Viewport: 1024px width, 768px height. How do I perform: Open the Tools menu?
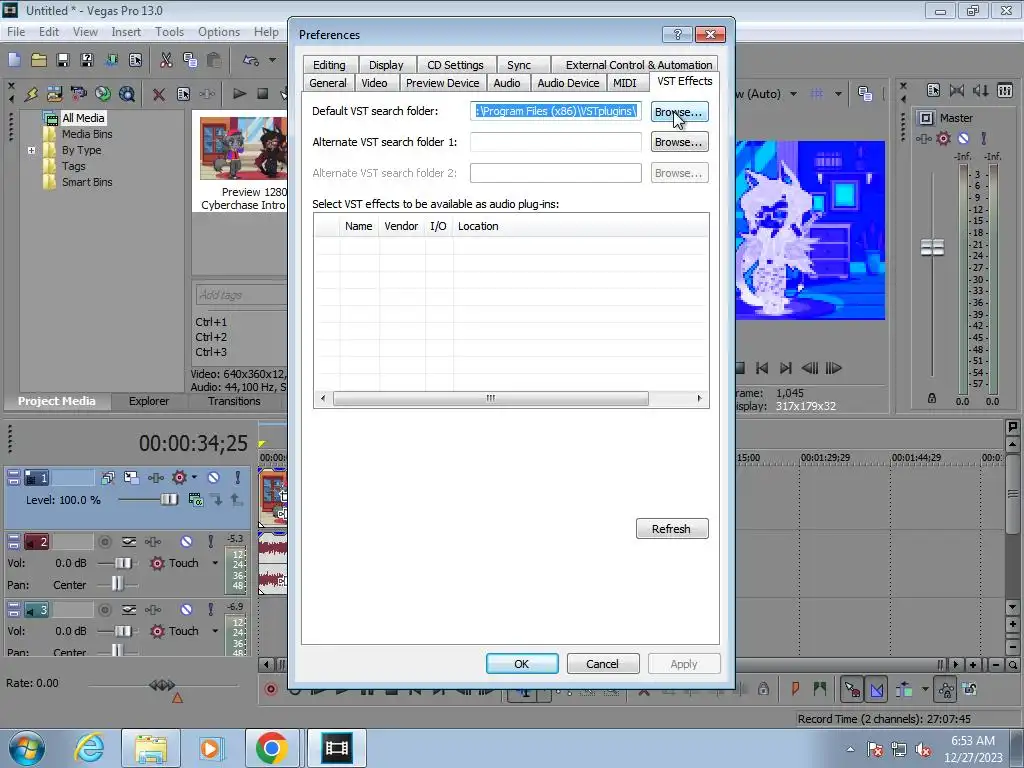point(169,31)
